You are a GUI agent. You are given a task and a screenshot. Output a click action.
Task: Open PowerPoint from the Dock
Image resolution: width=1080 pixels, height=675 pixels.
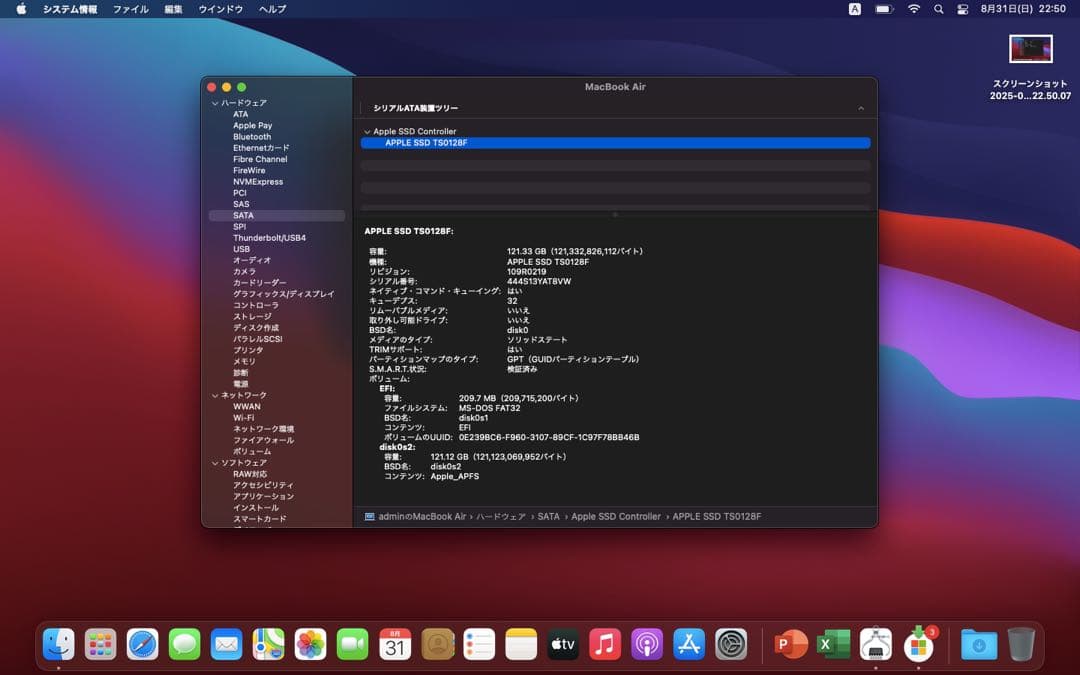788,646
